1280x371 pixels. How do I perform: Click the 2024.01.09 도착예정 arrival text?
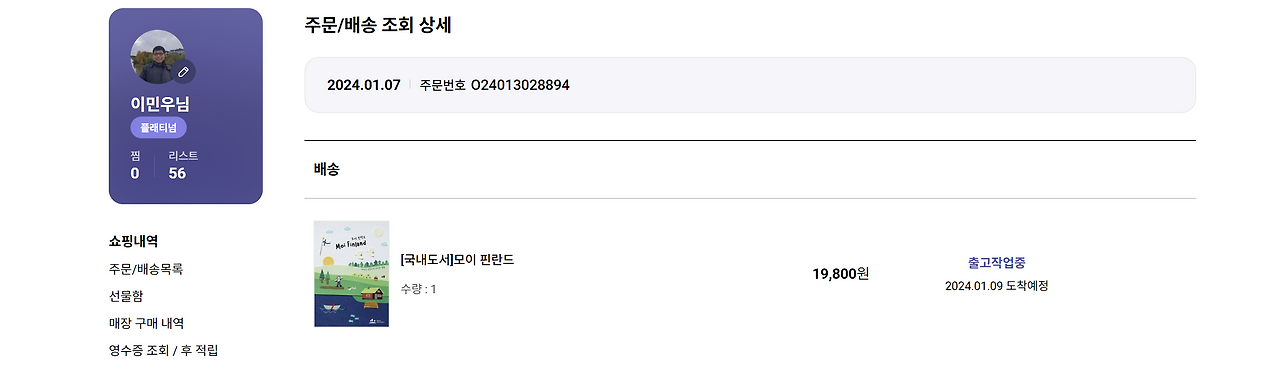(x=996, y=286)
